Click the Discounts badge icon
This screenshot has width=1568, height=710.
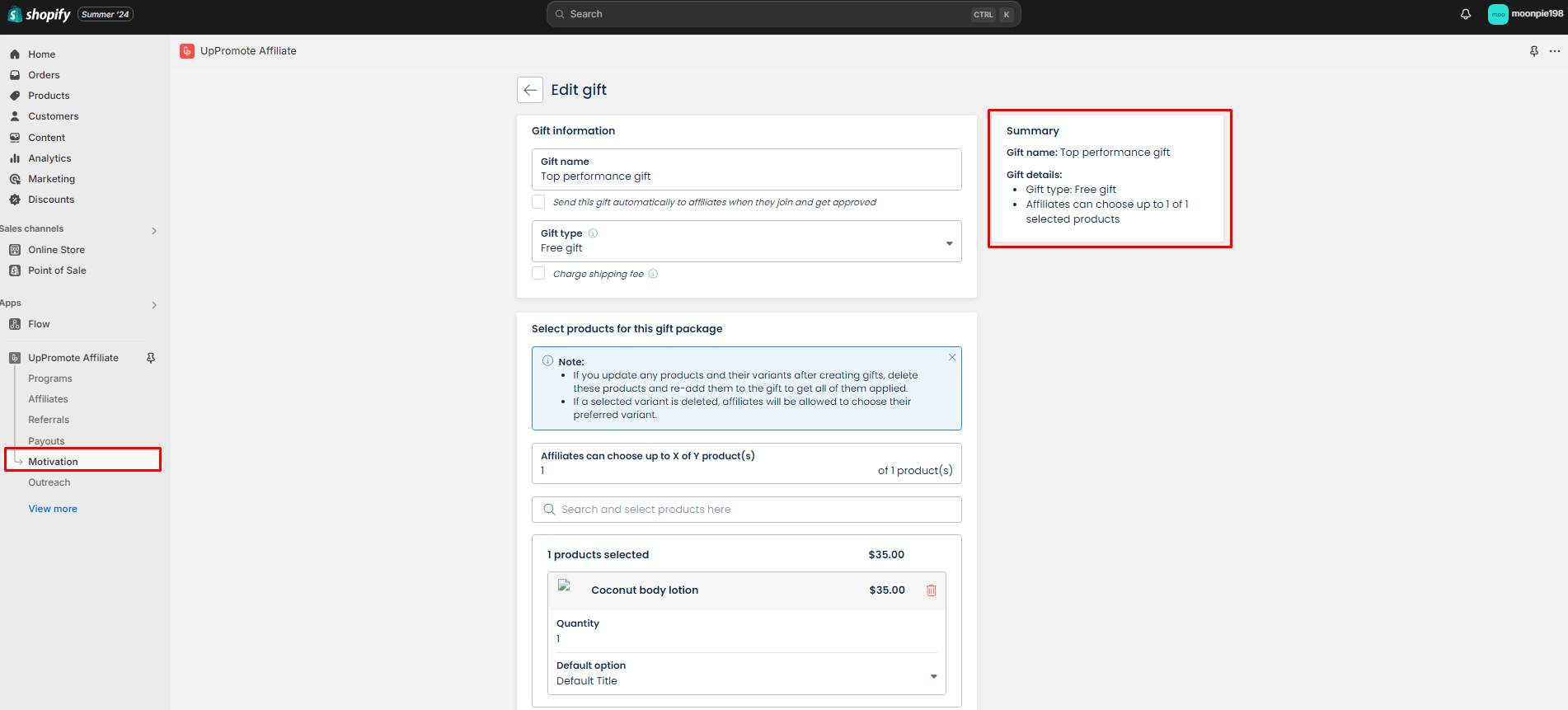tap(15, 200)
